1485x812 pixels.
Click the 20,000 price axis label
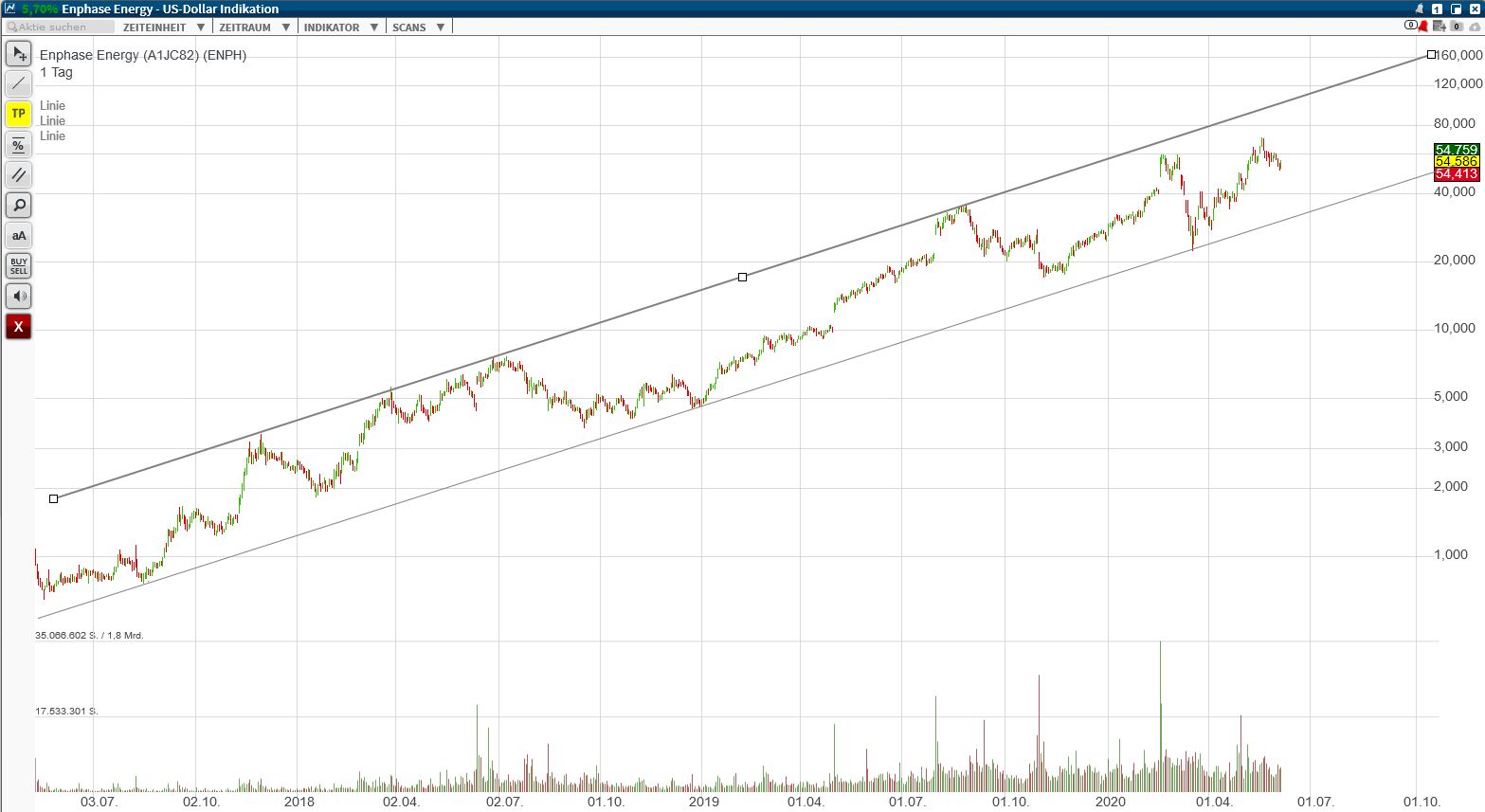pos(1455,260)
